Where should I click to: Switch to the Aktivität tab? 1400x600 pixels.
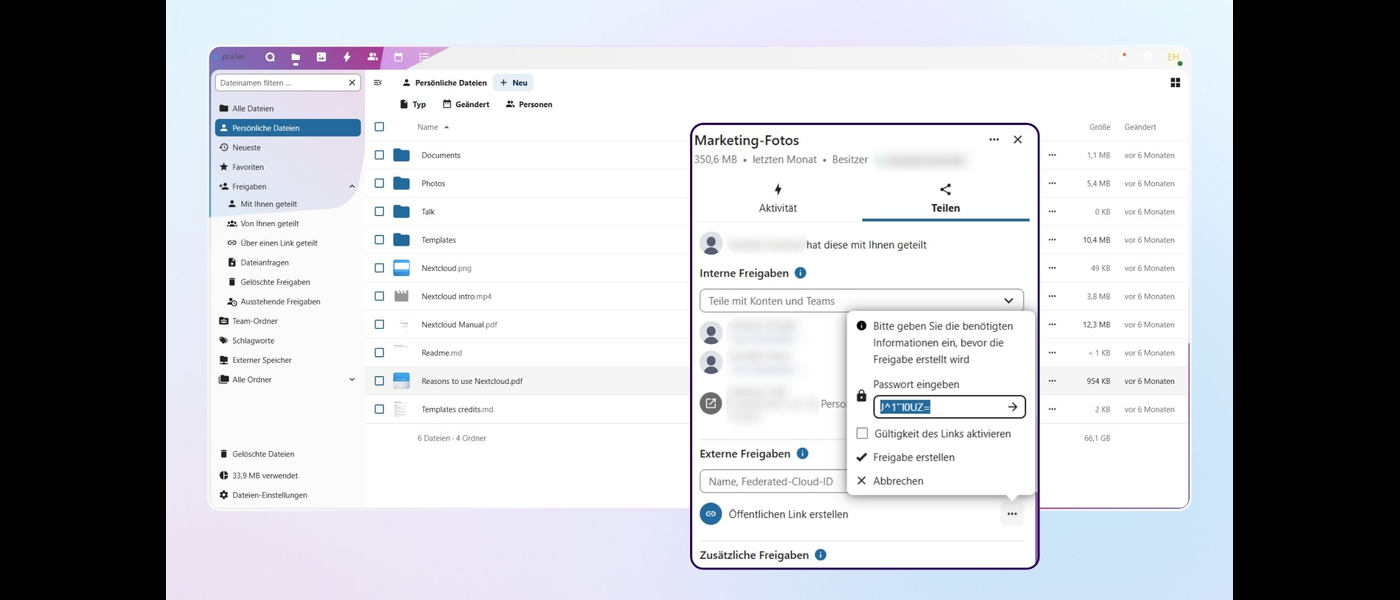pyautogui.click(x=778, y=198)
